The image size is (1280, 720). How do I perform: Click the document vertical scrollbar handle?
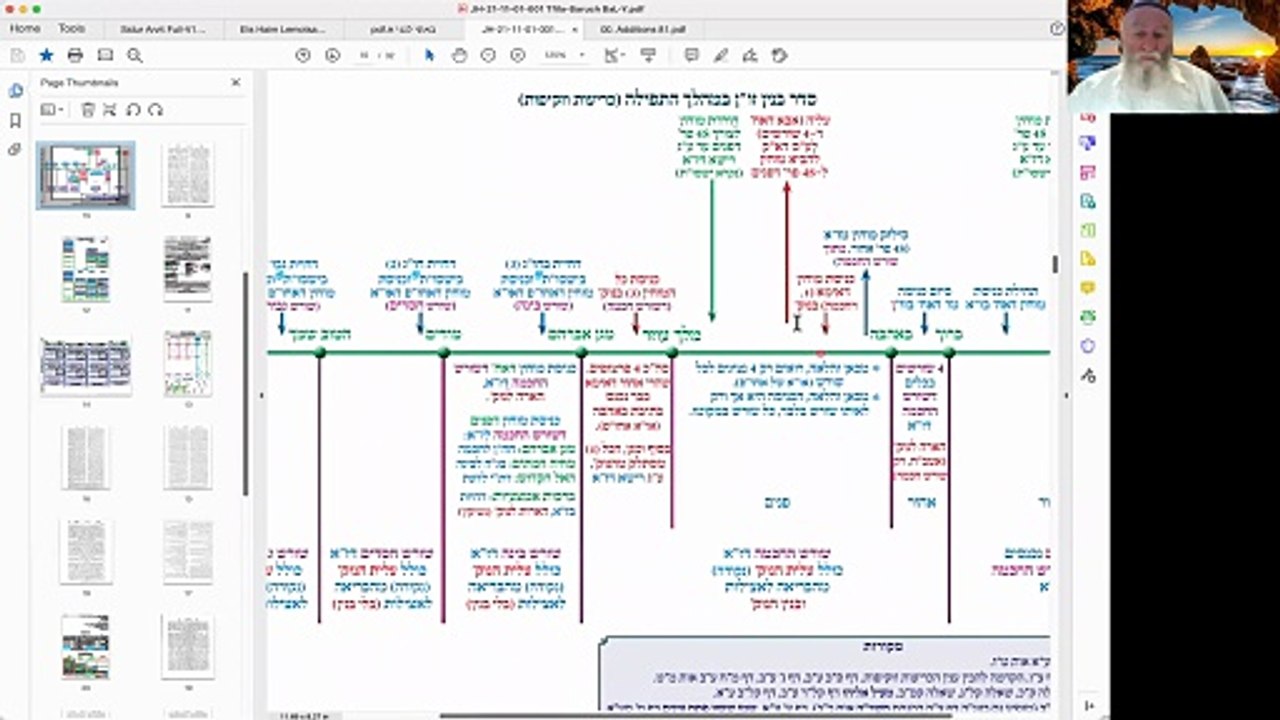[1054, 264]
